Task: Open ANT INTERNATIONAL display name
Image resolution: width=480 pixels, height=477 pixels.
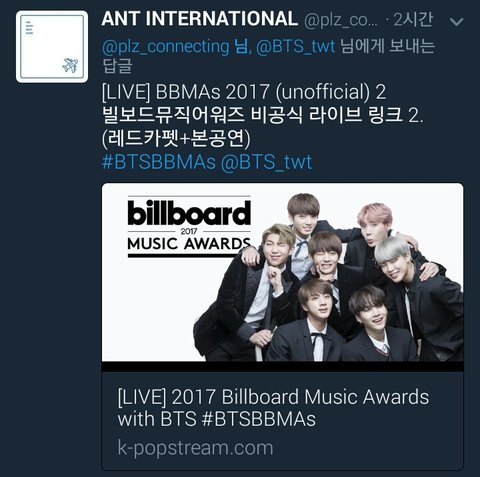Action: (199, 19)
